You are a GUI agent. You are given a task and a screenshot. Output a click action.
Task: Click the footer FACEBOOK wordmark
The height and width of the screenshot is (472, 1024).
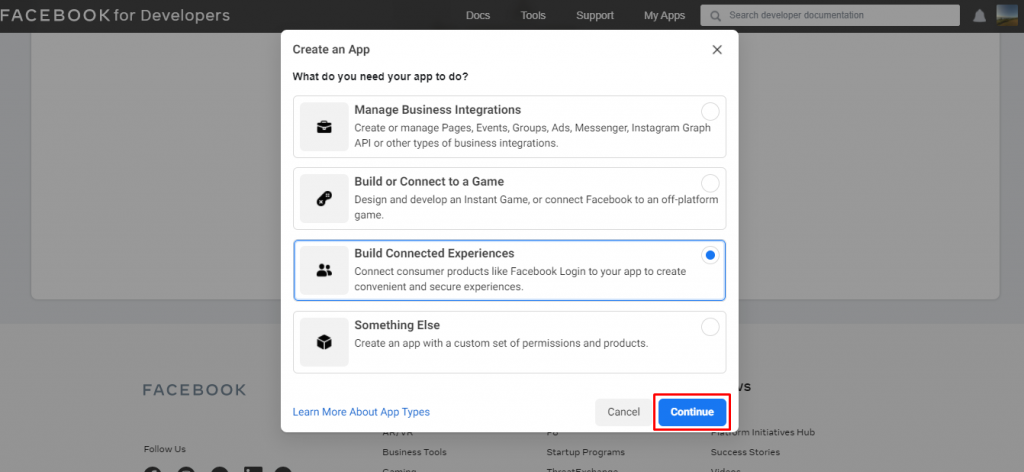pyautogui.click(x=195, y=390)
